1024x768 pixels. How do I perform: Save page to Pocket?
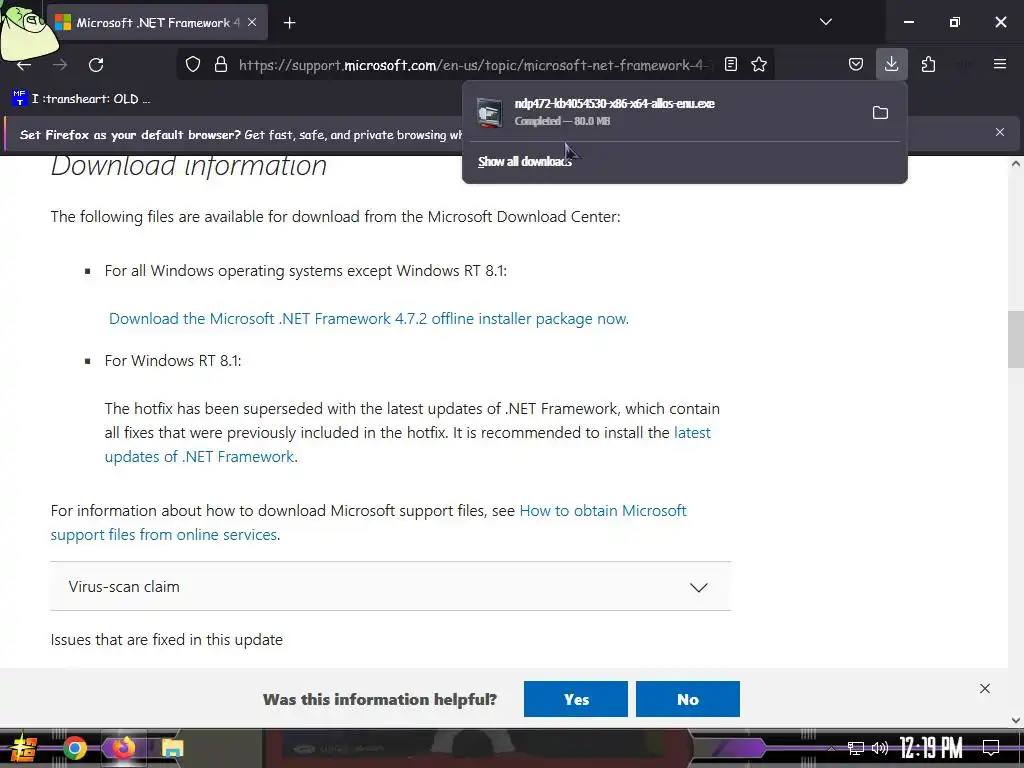pos(856,64)
